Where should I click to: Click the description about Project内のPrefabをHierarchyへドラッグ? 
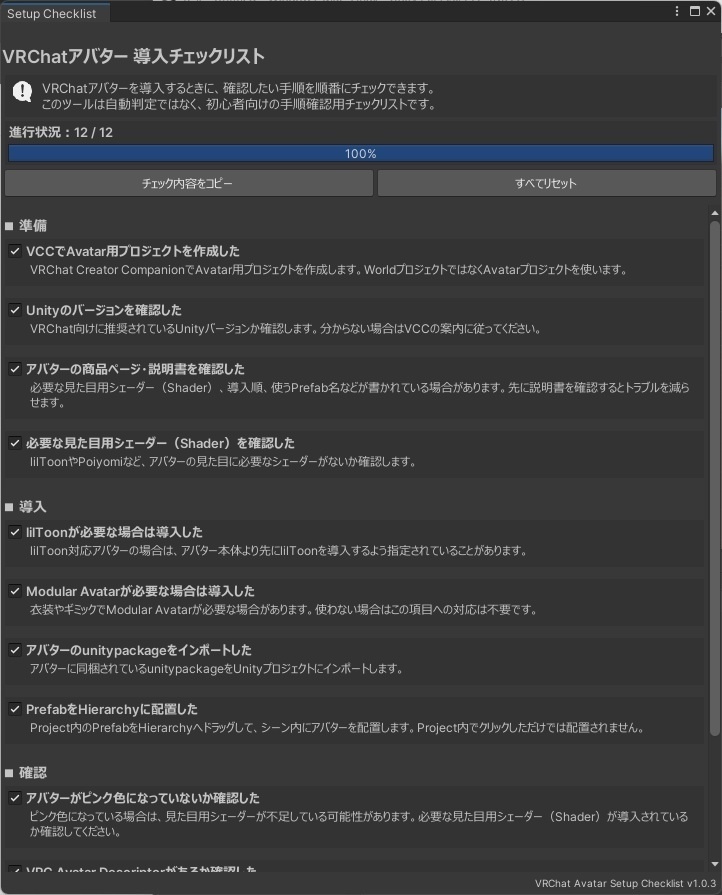pos(337,728)
